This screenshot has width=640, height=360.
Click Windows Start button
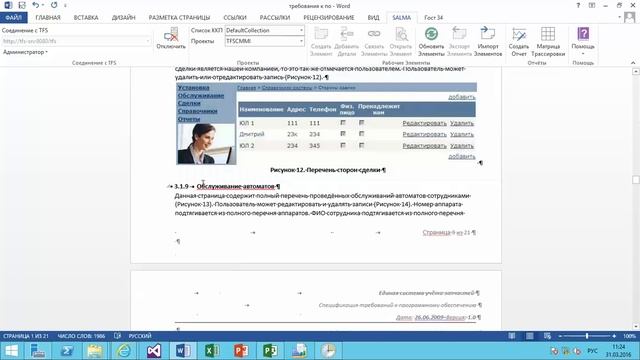click(x=11, y=351)
